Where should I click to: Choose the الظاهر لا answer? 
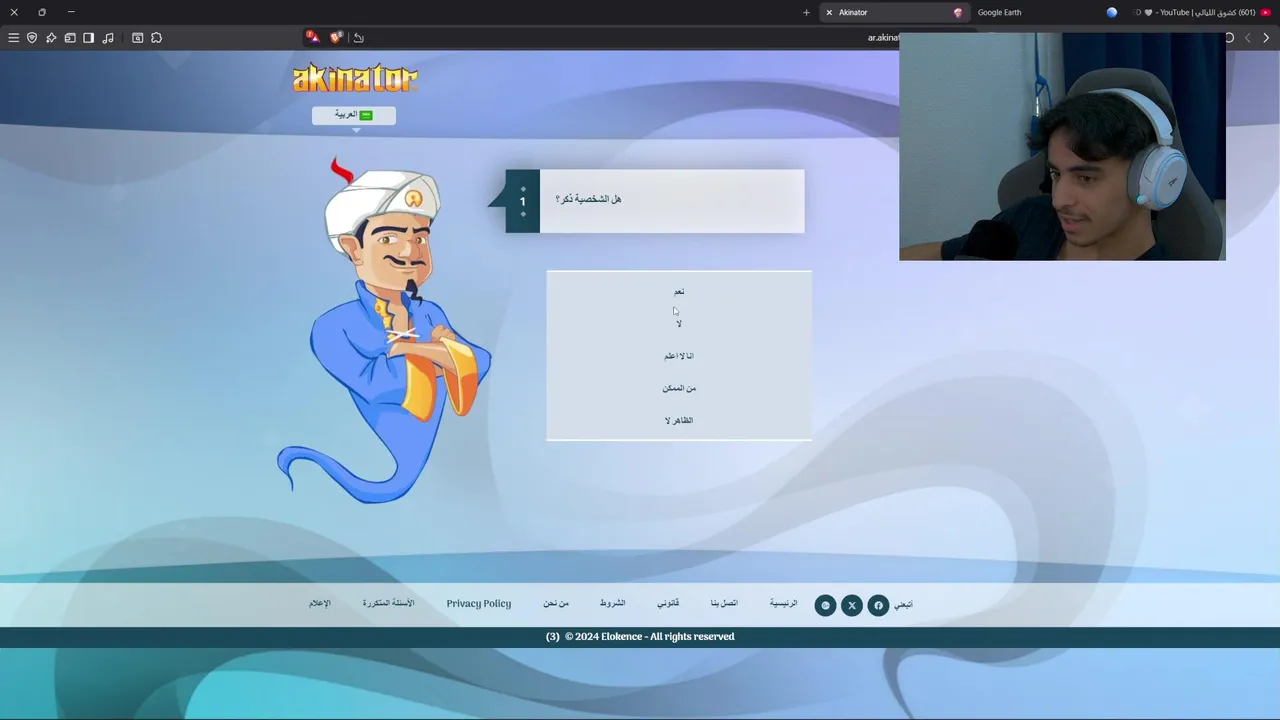coord(679,420)
